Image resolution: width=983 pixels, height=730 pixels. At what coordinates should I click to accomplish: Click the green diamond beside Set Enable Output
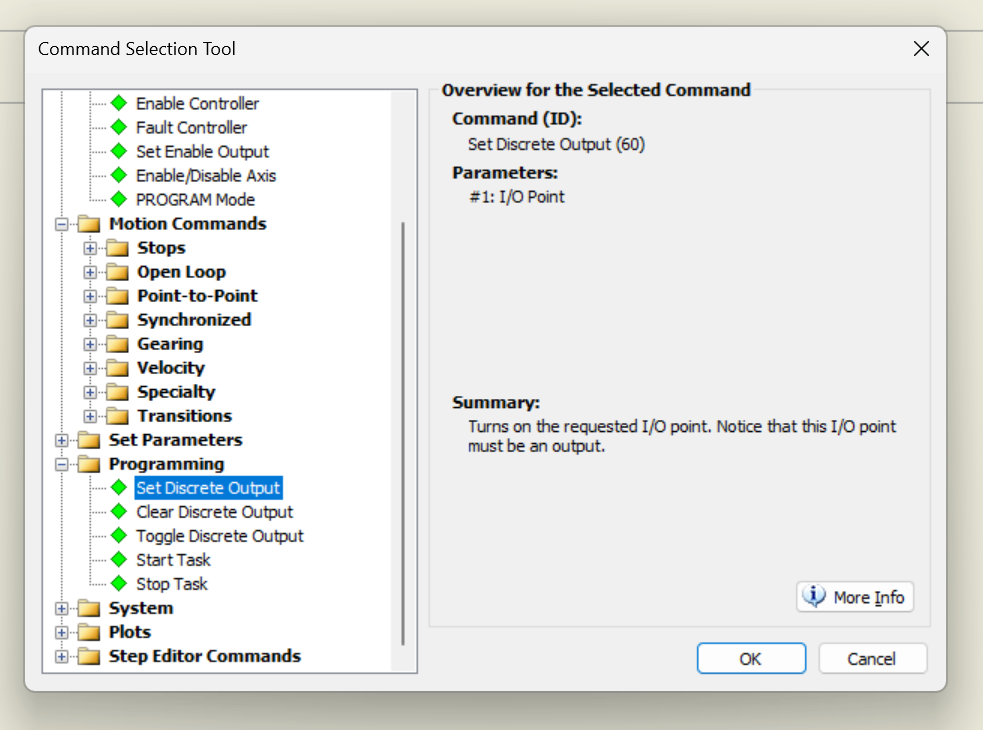pyautogui.click(x=118, y=151)
